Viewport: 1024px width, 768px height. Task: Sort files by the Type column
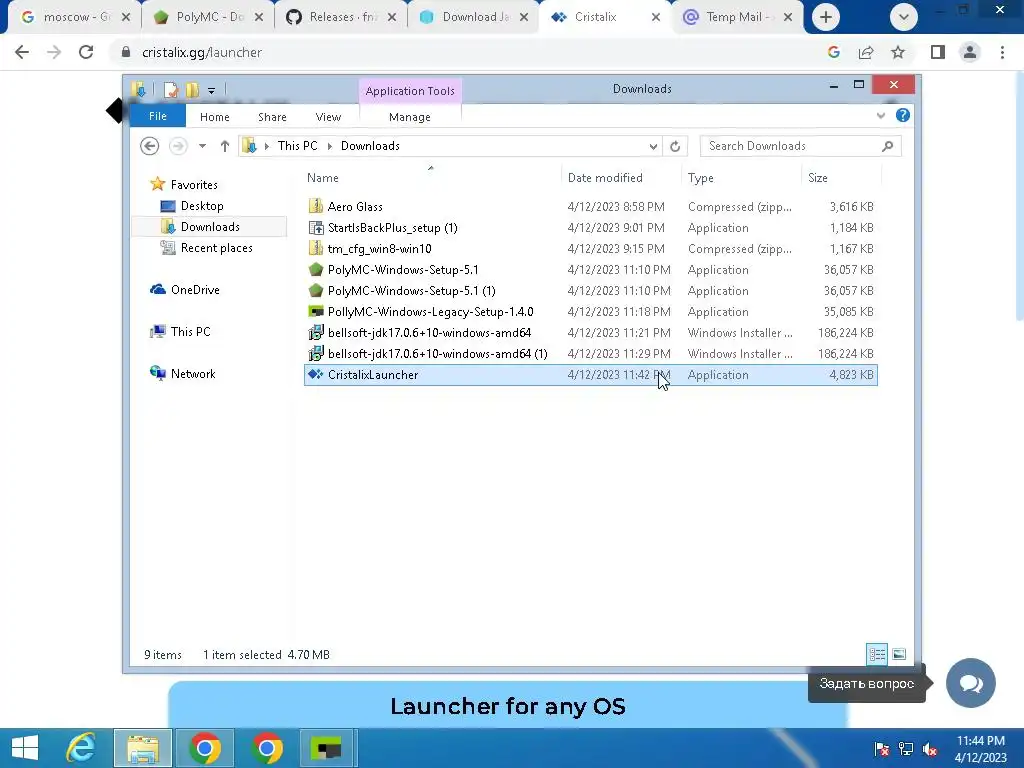(x=700, y=178)
